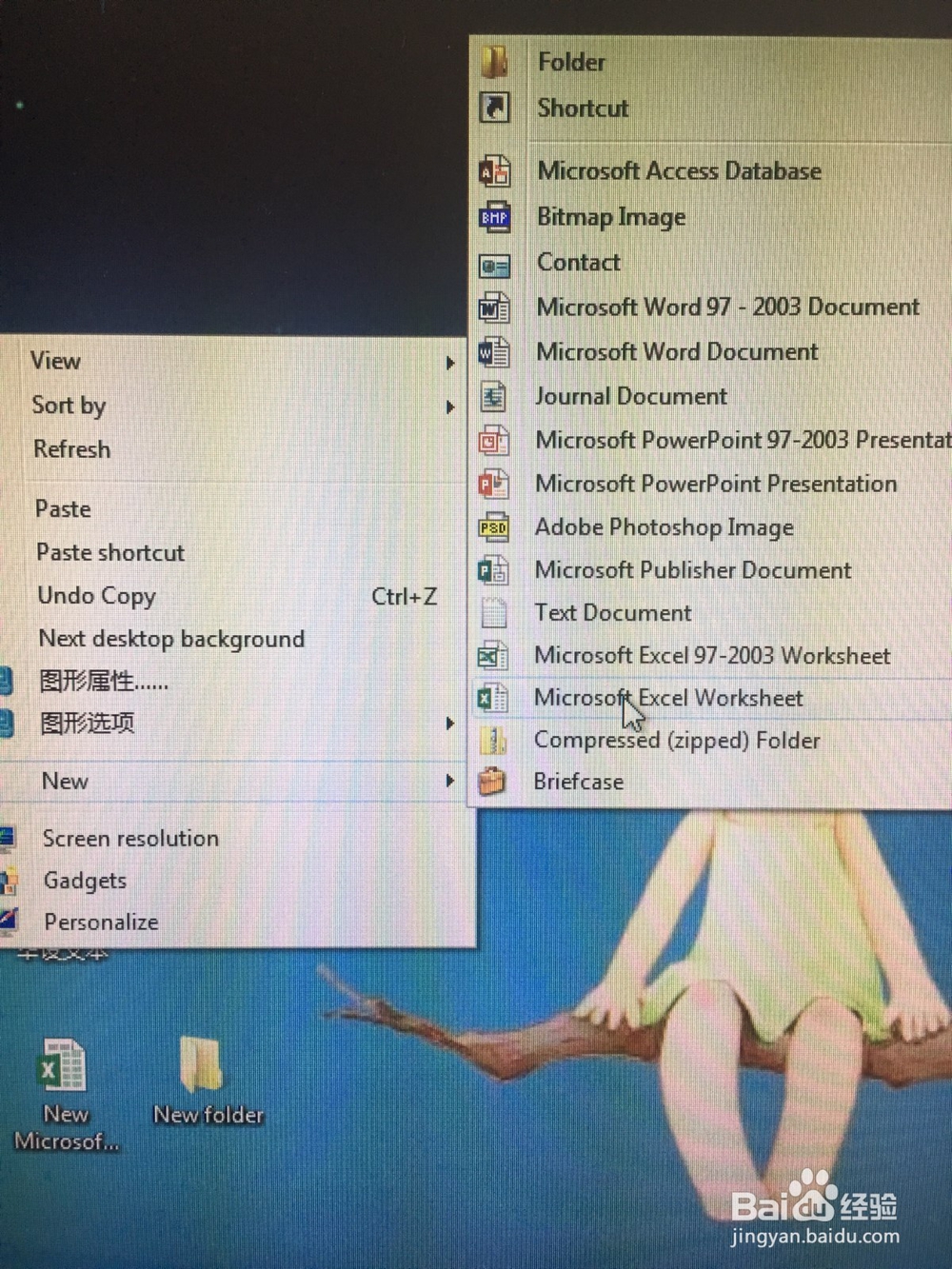Open Screen resolution settings entry
This screenshot has height=1269, width=952.
(x=130, y=839)
